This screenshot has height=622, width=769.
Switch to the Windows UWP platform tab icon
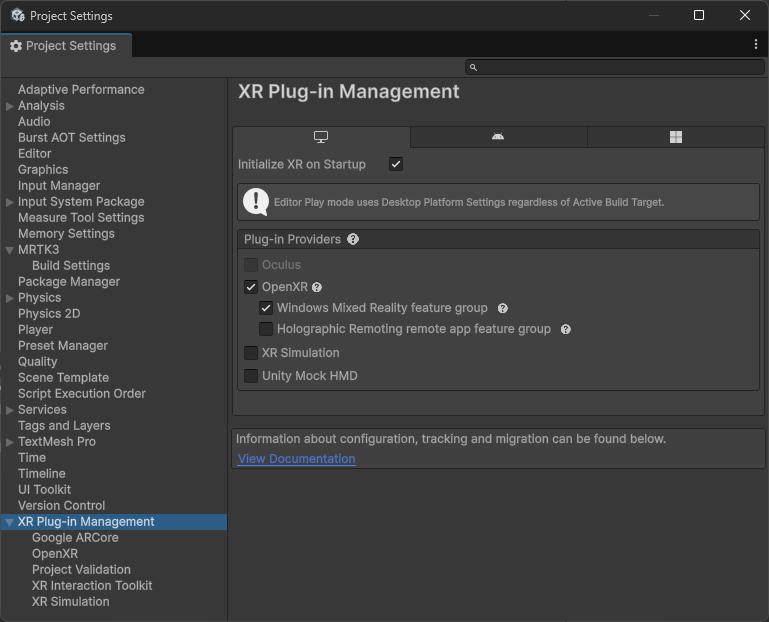676,137
